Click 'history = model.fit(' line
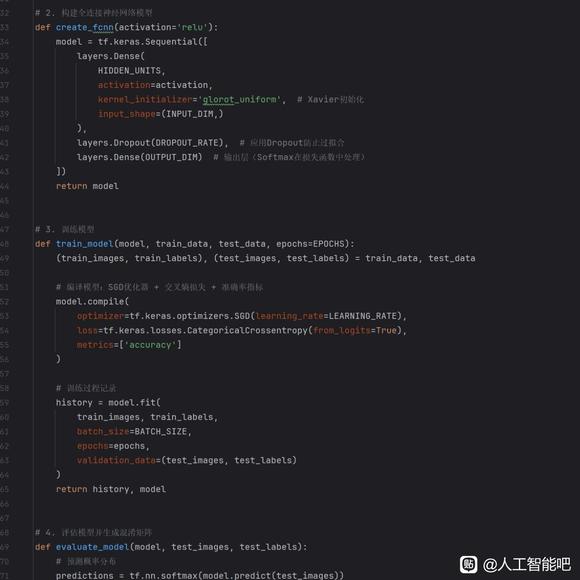This screenshot has height=580, width=580. 108,402
